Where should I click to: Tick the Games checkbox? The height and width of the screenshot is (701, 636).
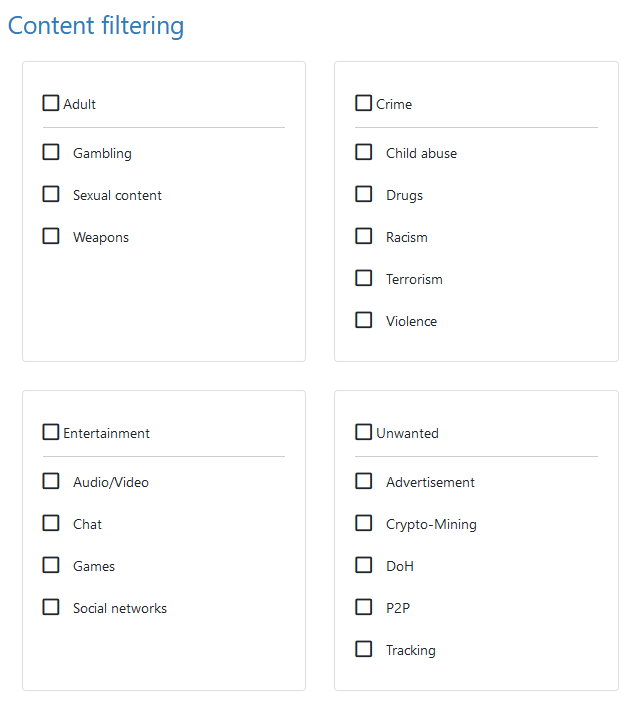tap(51, 565)
